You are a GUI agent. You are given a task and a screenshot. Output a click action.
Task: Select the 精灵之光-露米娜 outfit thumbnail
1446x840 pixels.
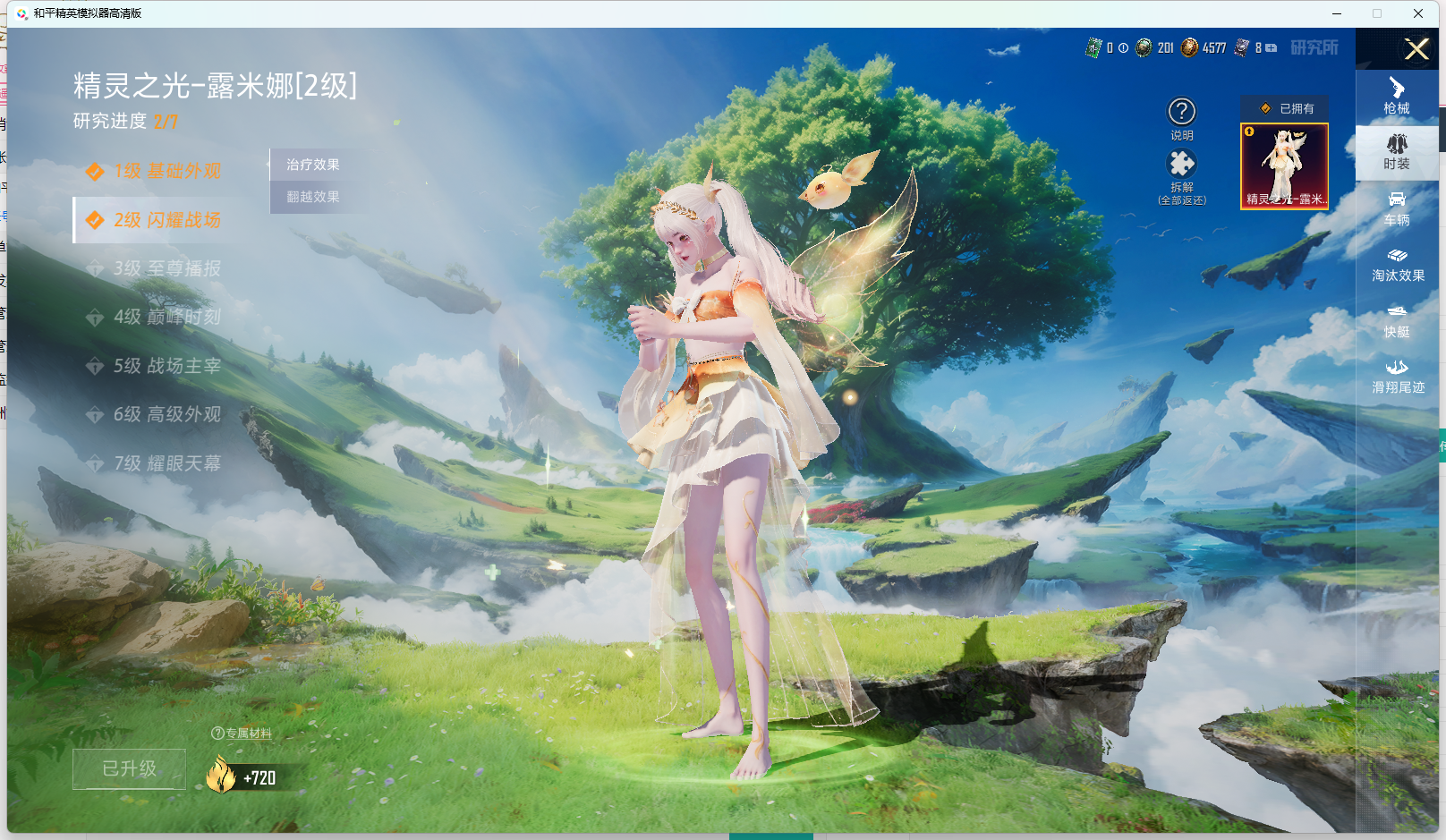(1284, 166)
